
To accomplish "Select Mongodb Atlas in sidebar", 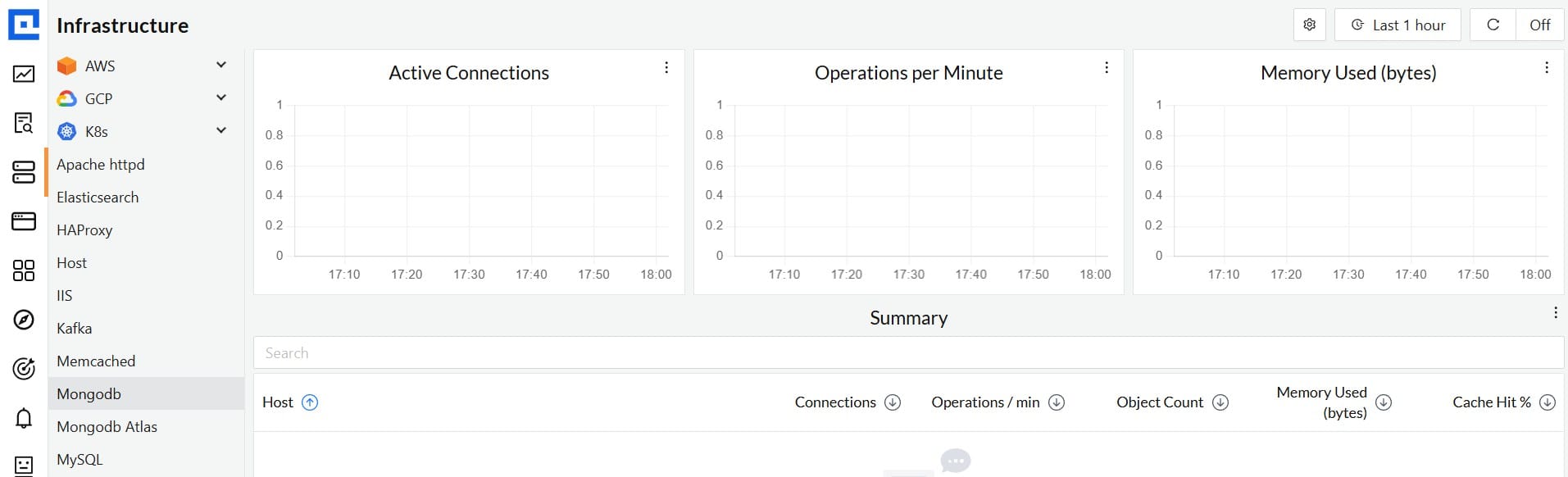I will click(146, 426).
